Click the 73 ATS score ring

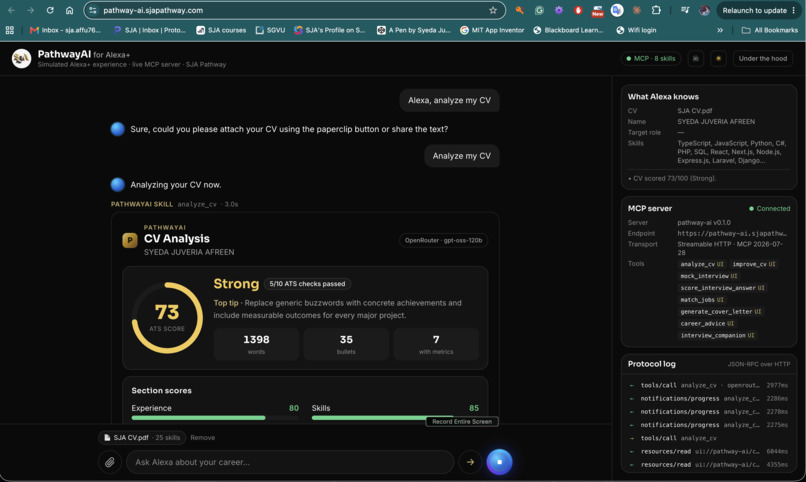tap(167, 318)
